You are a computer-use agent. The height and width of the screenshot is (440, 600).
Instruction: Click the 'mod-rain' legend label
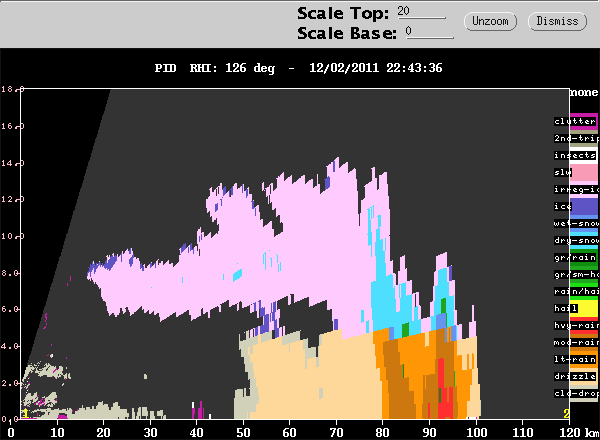click(576, 342)
